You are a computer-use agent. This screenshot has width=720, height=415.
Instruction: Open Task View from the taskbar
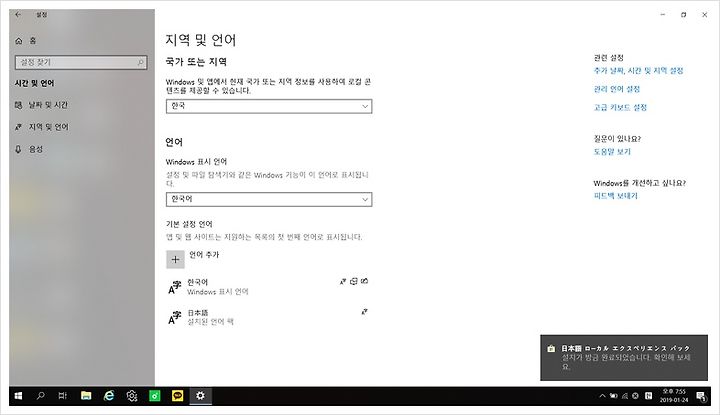[62, 396]
